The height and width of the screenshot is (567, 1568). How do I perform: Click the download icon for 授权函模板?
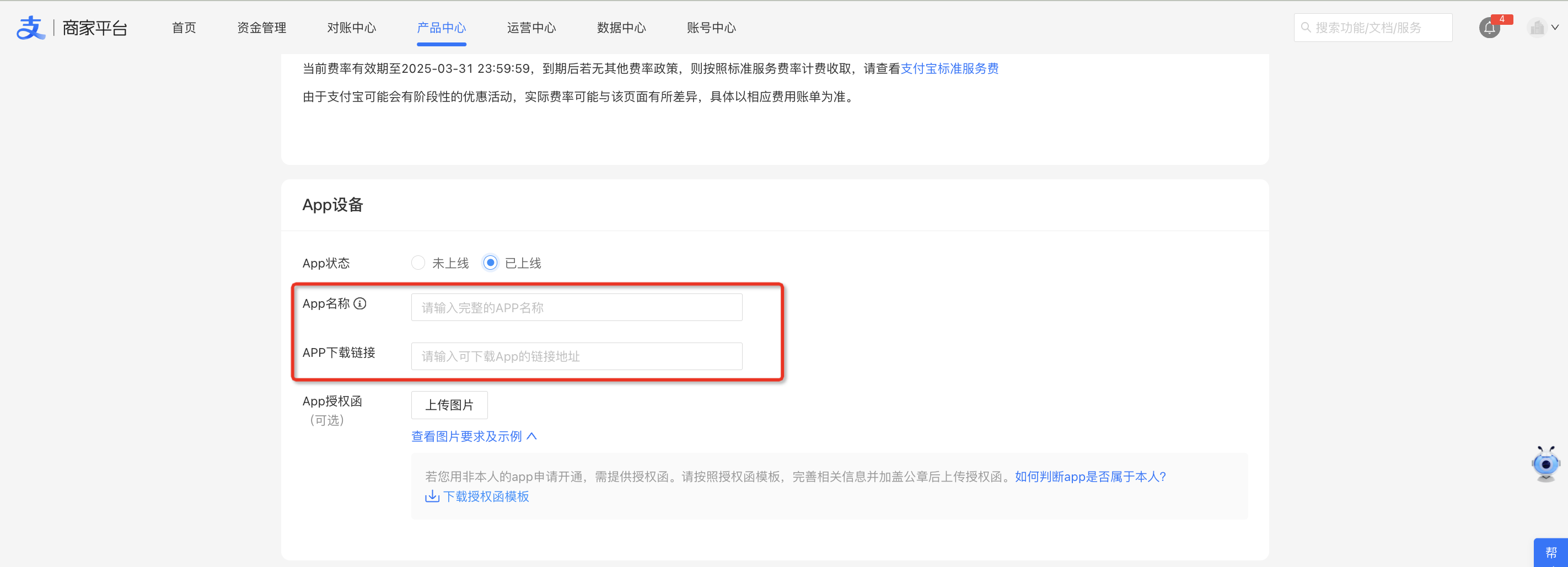432,496
